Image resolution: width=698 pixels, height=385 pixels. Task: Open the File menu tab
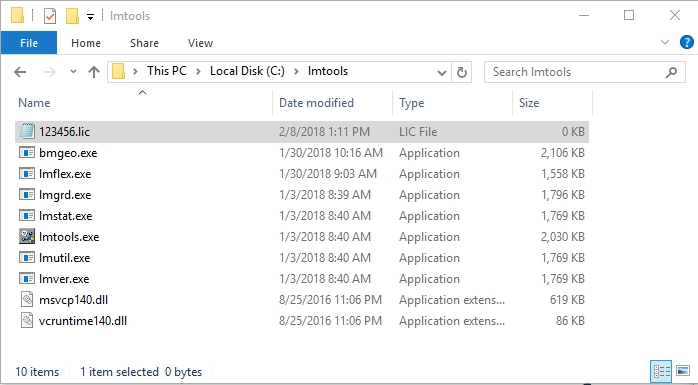(x=29, y=43)
